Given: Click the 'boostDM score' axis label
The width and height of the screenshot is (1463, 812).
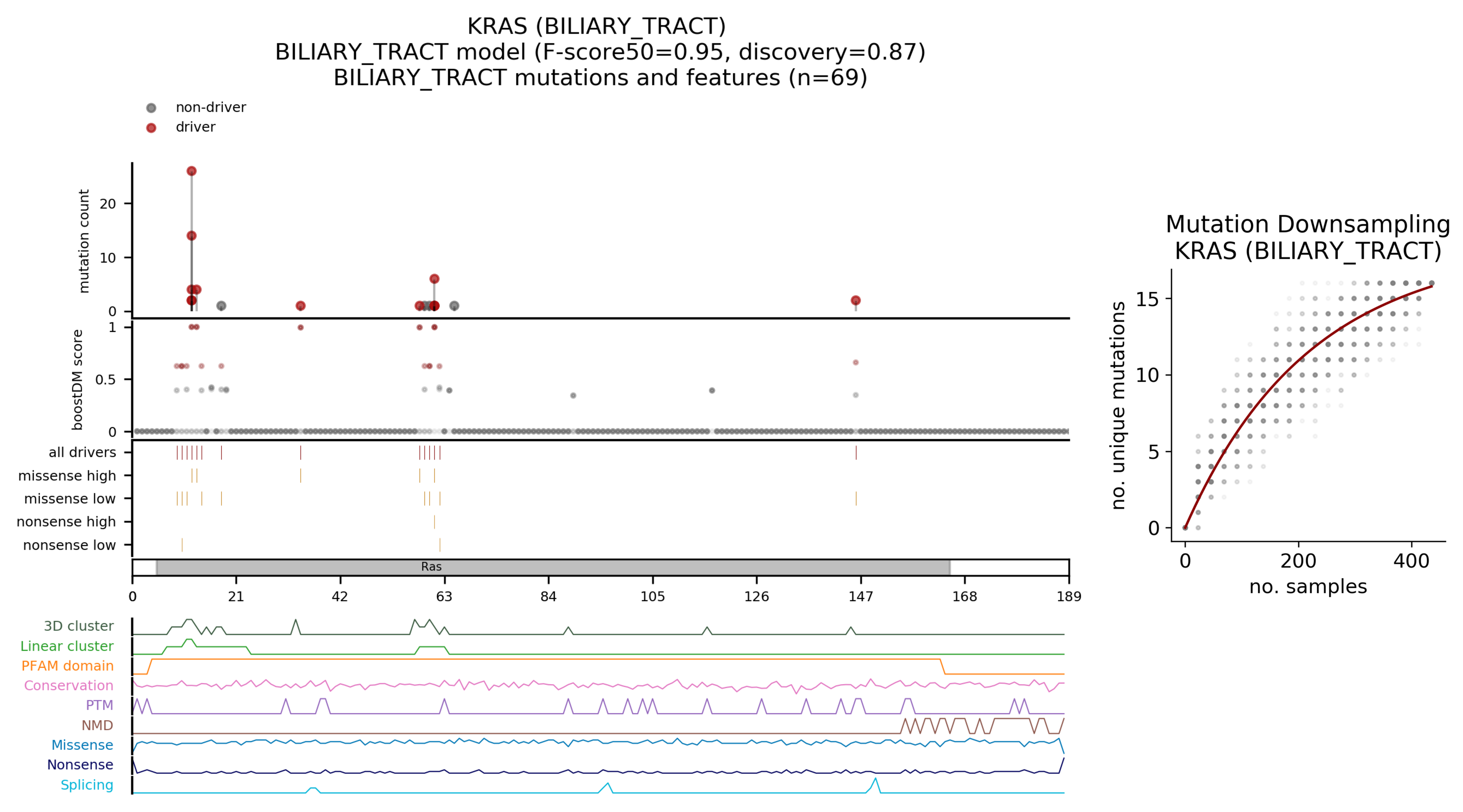Looking at the screenshot, I should pyautogui.click(x=77, y=379).
